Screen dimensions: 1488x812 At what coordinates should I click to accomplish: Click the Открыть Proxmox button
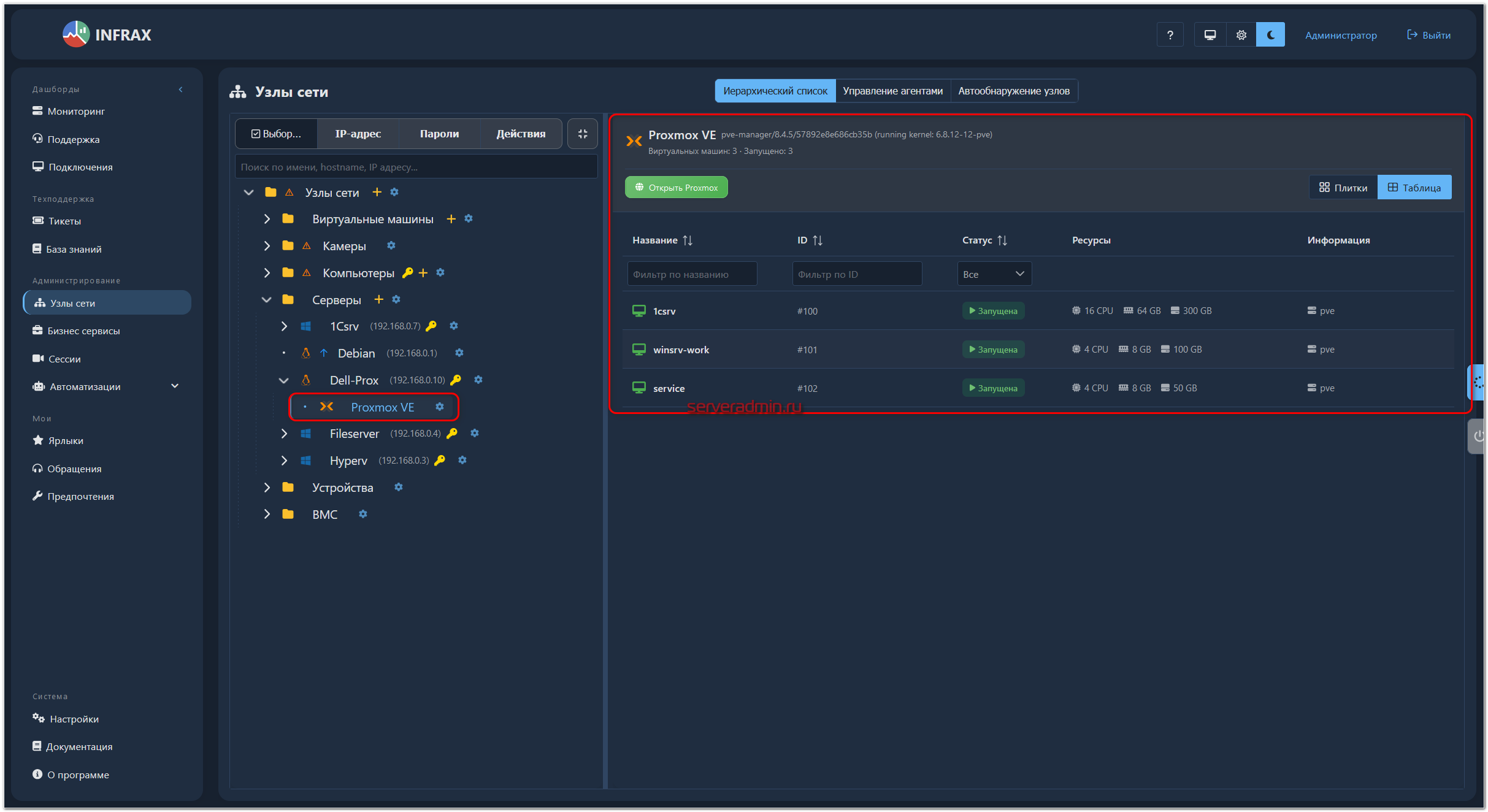coord(676,188)
